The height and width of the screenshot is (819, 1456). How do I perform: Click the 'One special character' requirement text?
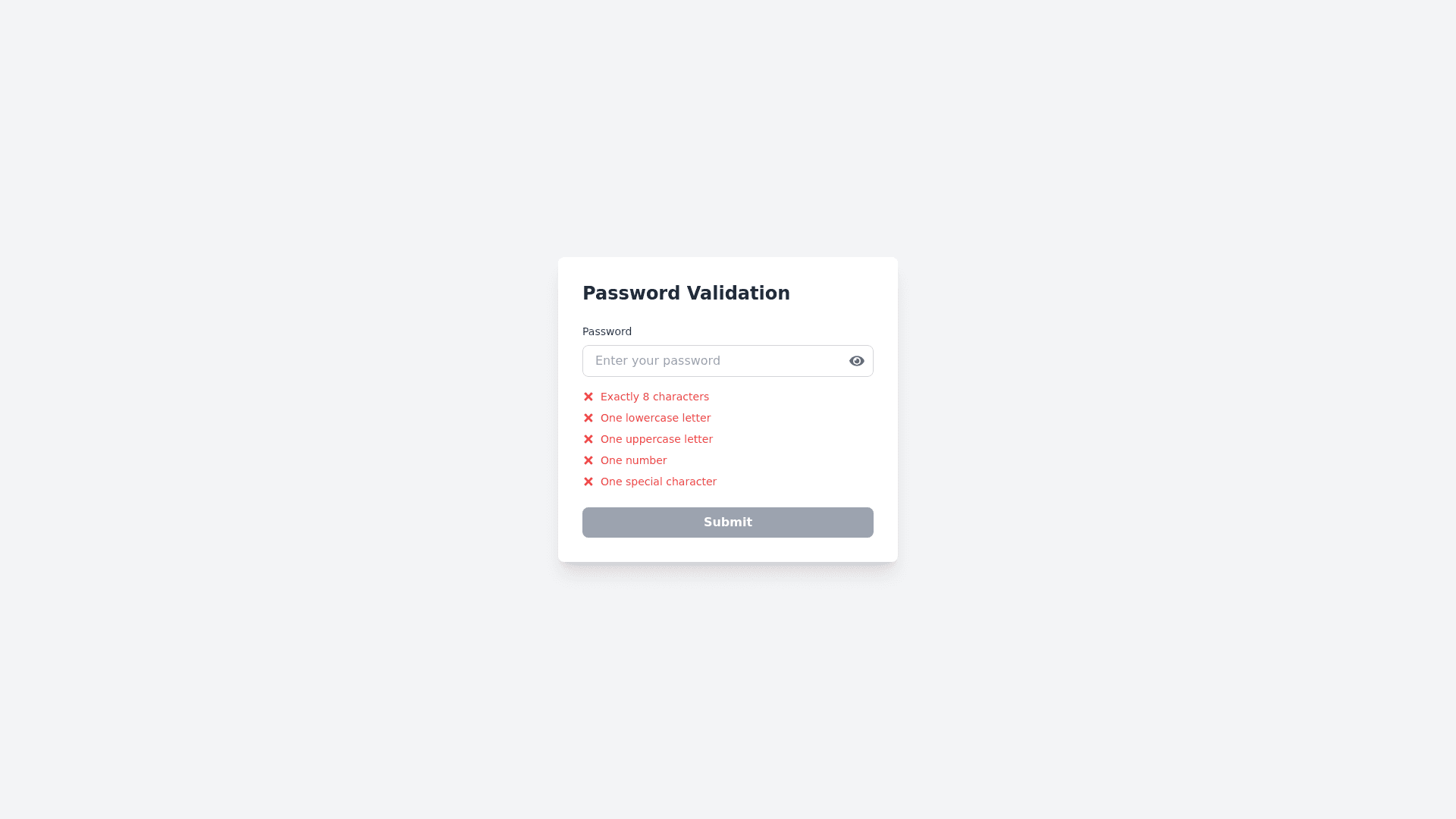[658, 481]
